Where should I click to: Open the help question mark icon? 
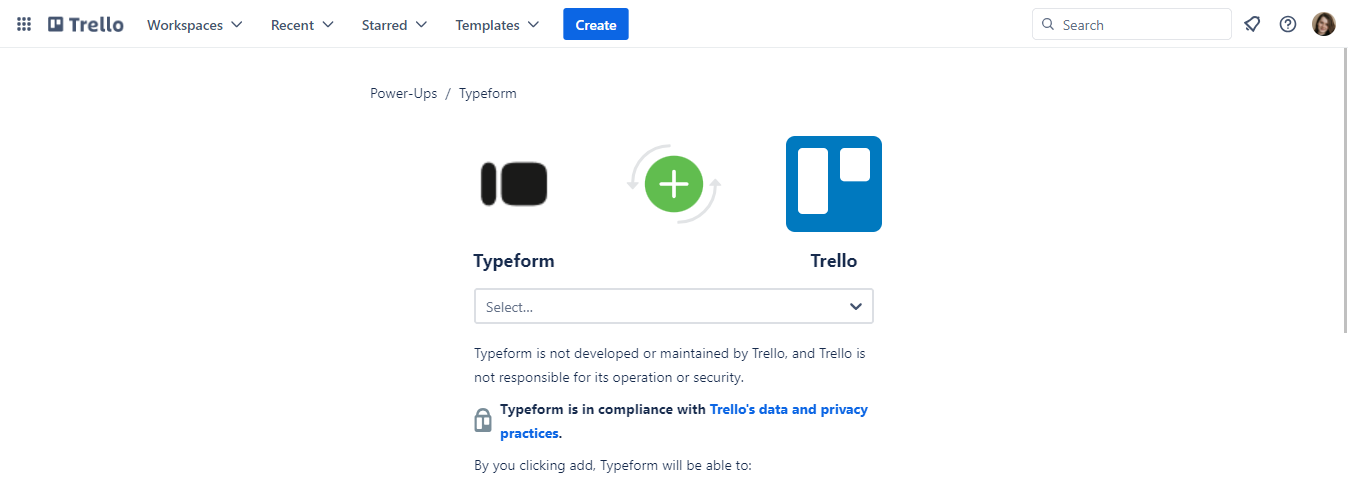click(x=1288, y=25)
